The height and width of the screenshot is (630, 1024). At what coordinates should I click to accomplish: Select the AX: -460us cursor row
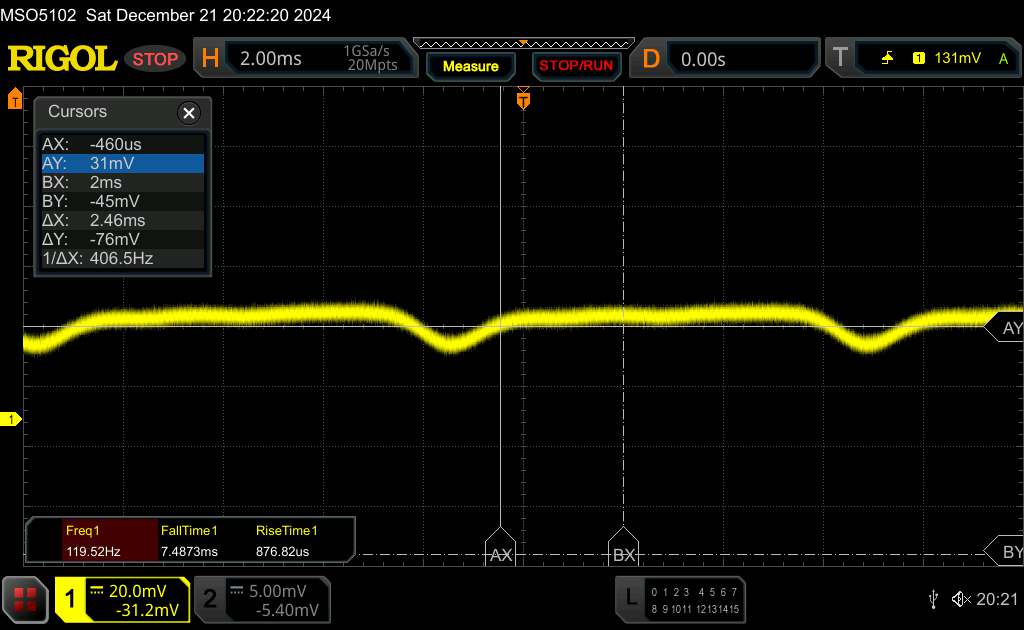pos(123,144)
